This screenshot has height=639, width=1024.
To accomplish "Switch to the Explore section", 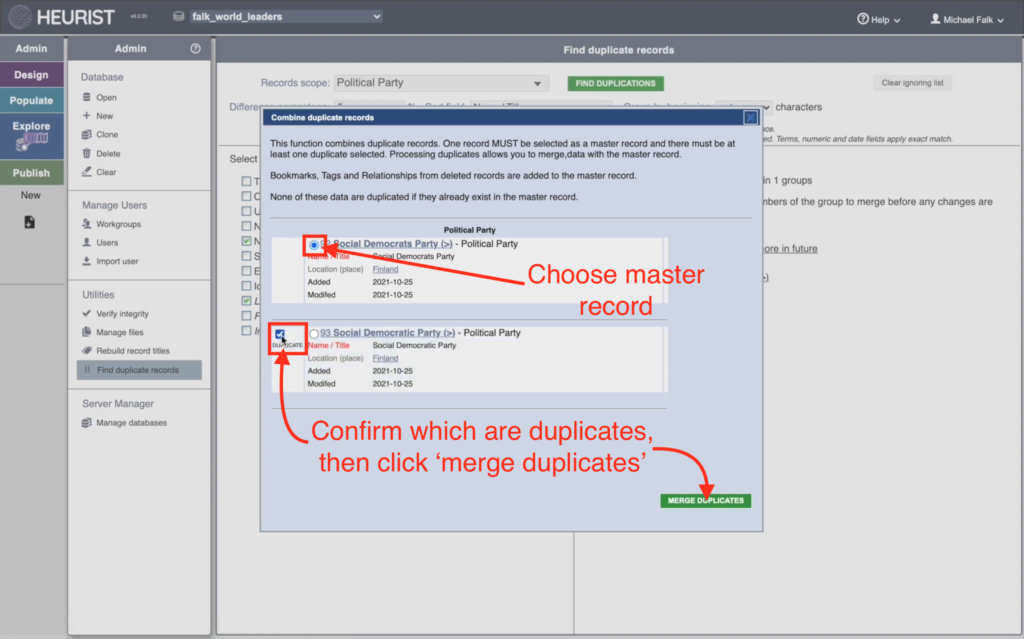I will pos(31,136).
